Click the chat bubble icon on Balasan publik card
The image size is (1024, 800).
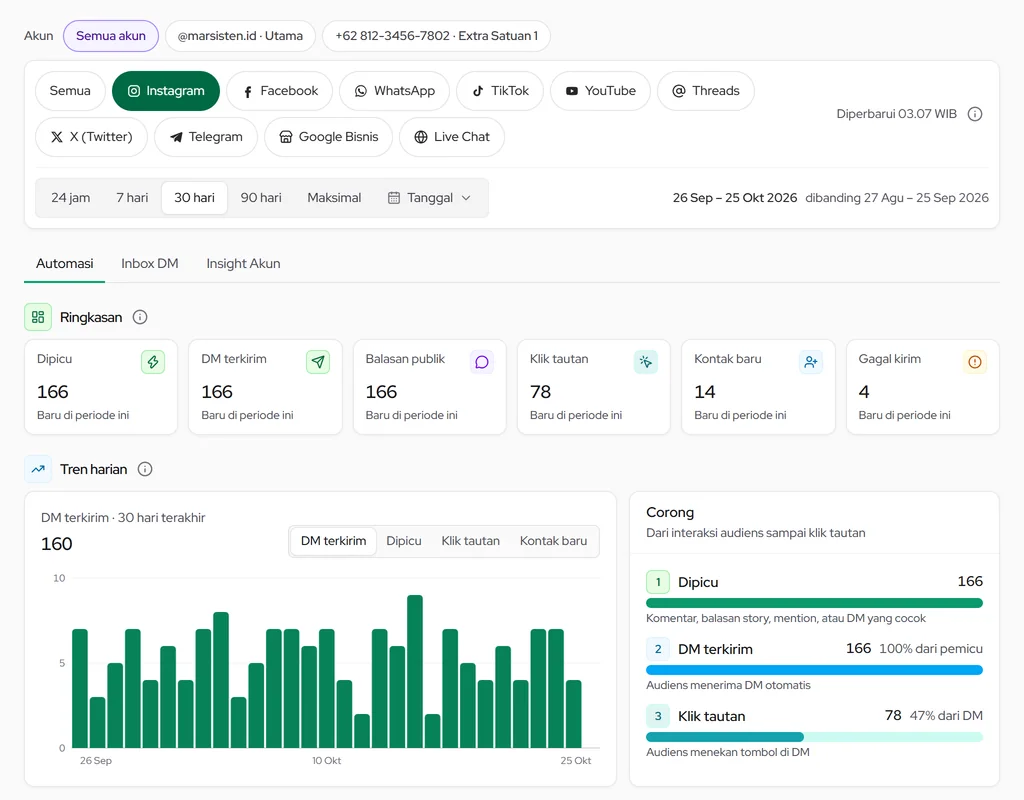482,362
